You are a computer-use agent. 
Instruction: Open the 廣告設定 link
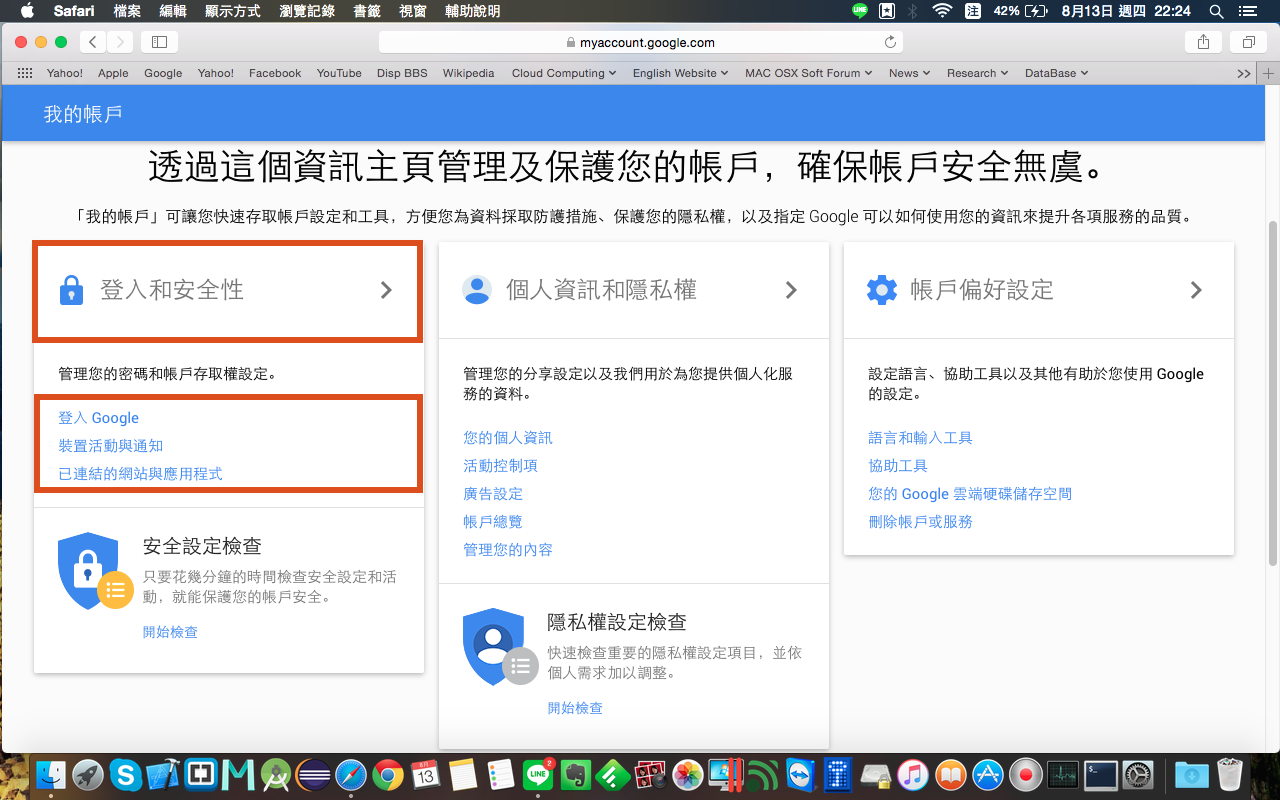[x=493, y=494]
